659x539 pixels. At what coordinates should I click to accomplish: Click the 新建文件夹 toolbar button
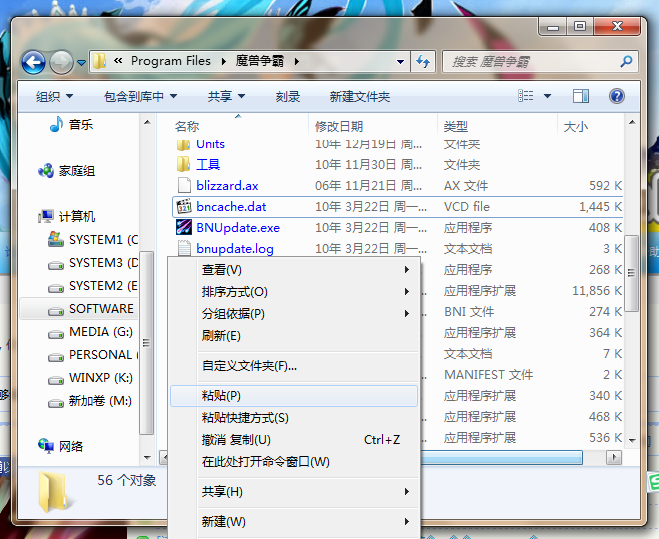tap(360, 97)
